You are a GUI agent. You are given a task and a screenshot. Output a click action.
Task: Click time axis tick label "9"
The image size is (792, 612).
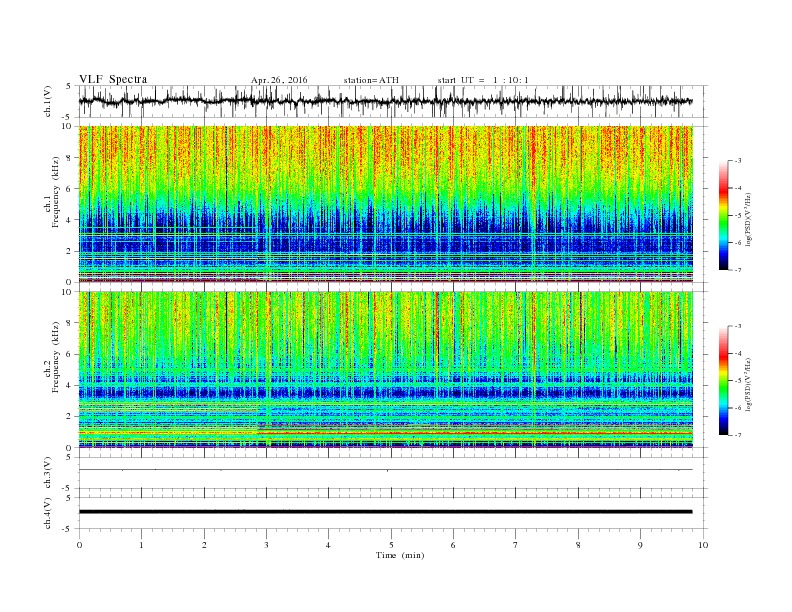pos(640,545)
